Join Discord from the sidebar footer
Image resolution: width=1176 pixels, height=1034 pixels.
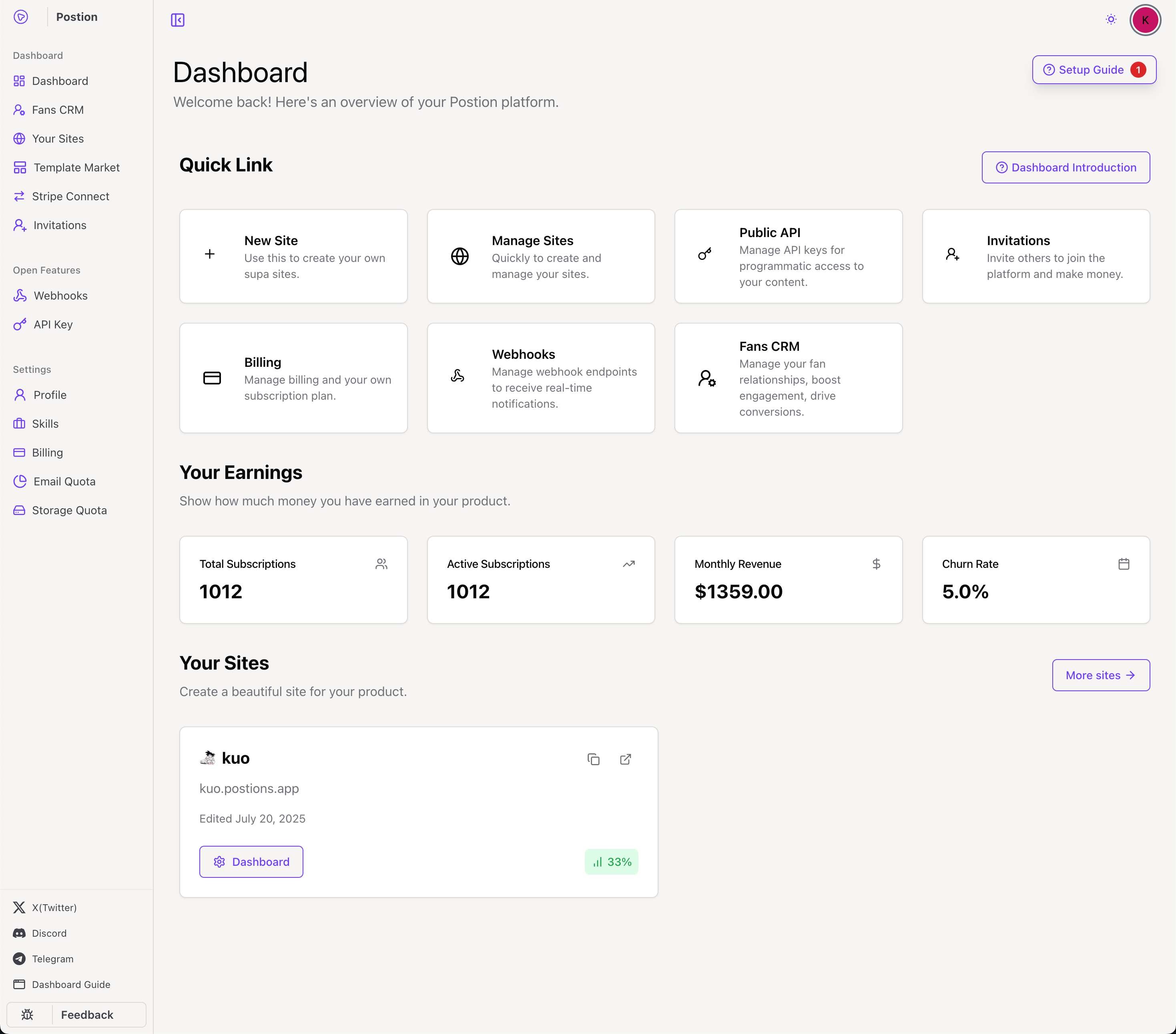[50, 933]
